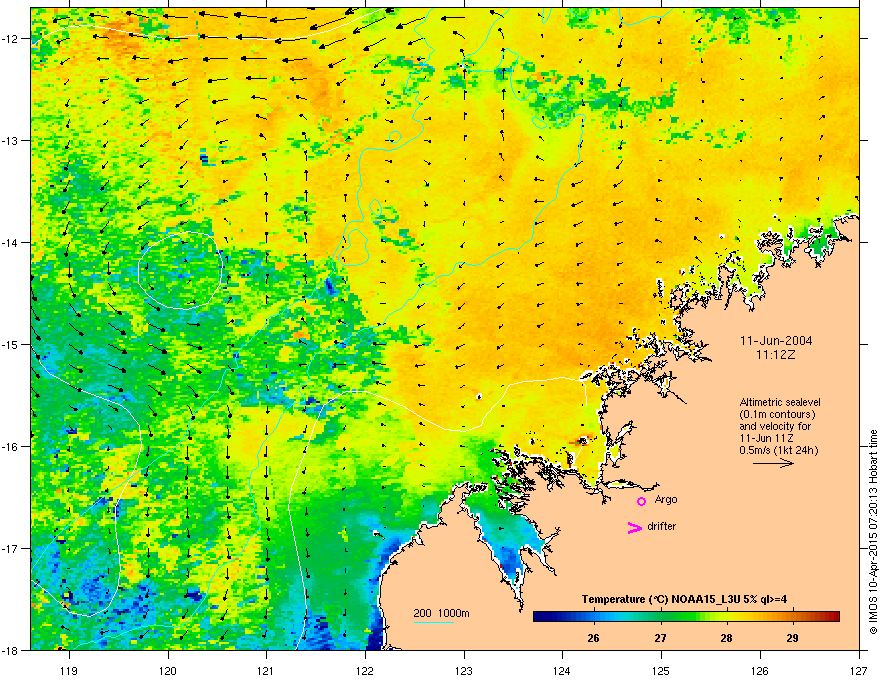The width and height of the screenshot is (880, 680).
Task: Click the longitude axis label 127
Action: [859, 670]
